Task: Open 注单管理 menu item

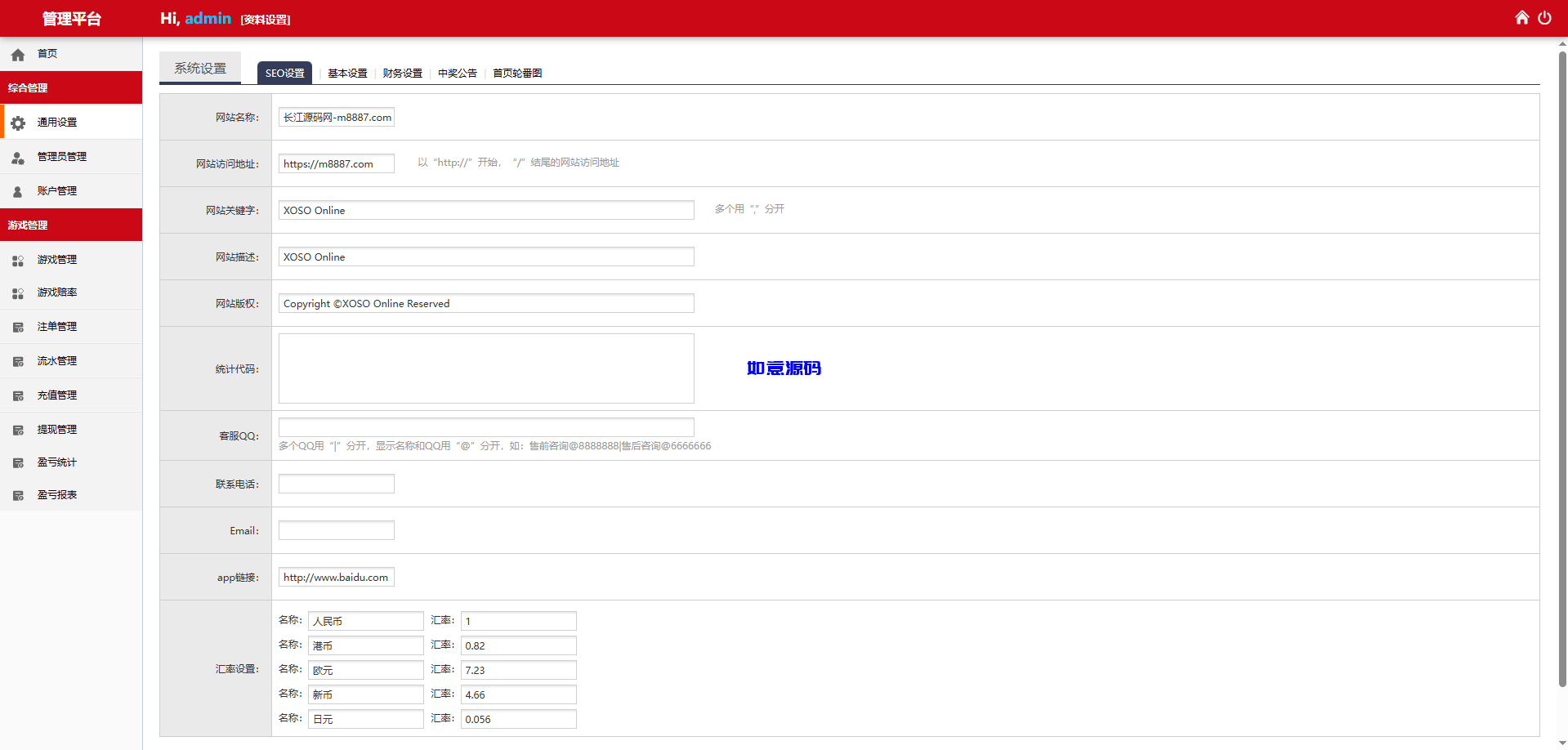Action: coord(71,326)
